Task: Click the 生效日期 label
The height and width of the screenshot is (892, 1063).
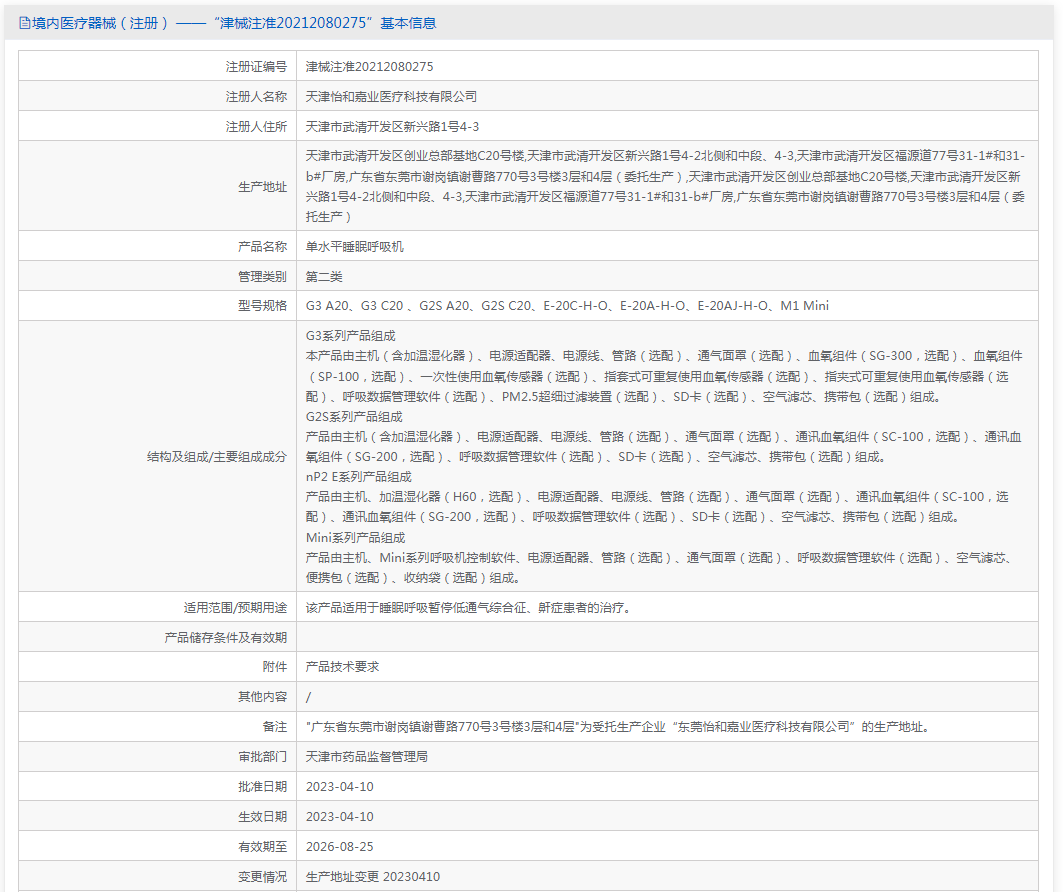Action: click(262, 816)
